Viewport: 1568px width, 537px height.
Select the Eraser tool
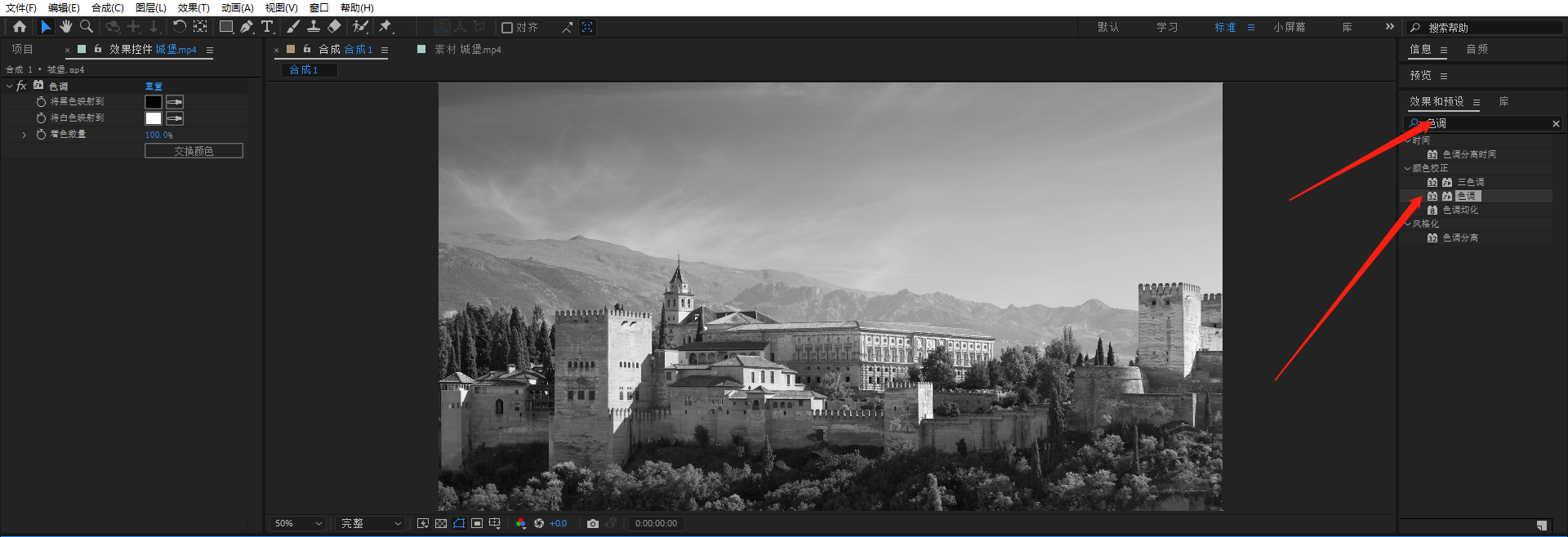pyautogui.click(x=333, y=27)
